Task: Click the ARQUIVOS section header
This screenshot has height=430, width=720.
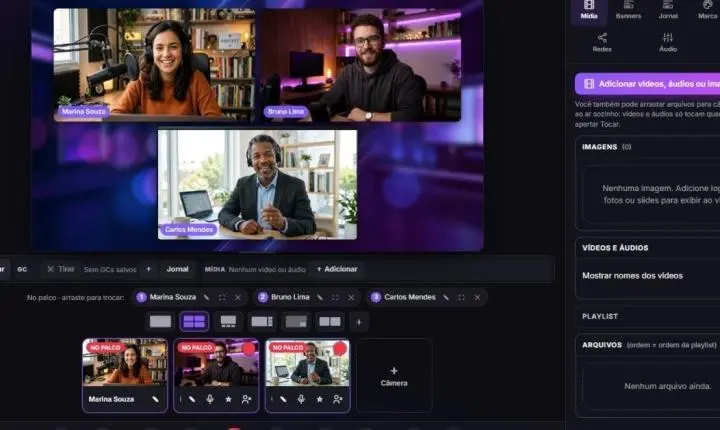Action: [x=602, y=345]
